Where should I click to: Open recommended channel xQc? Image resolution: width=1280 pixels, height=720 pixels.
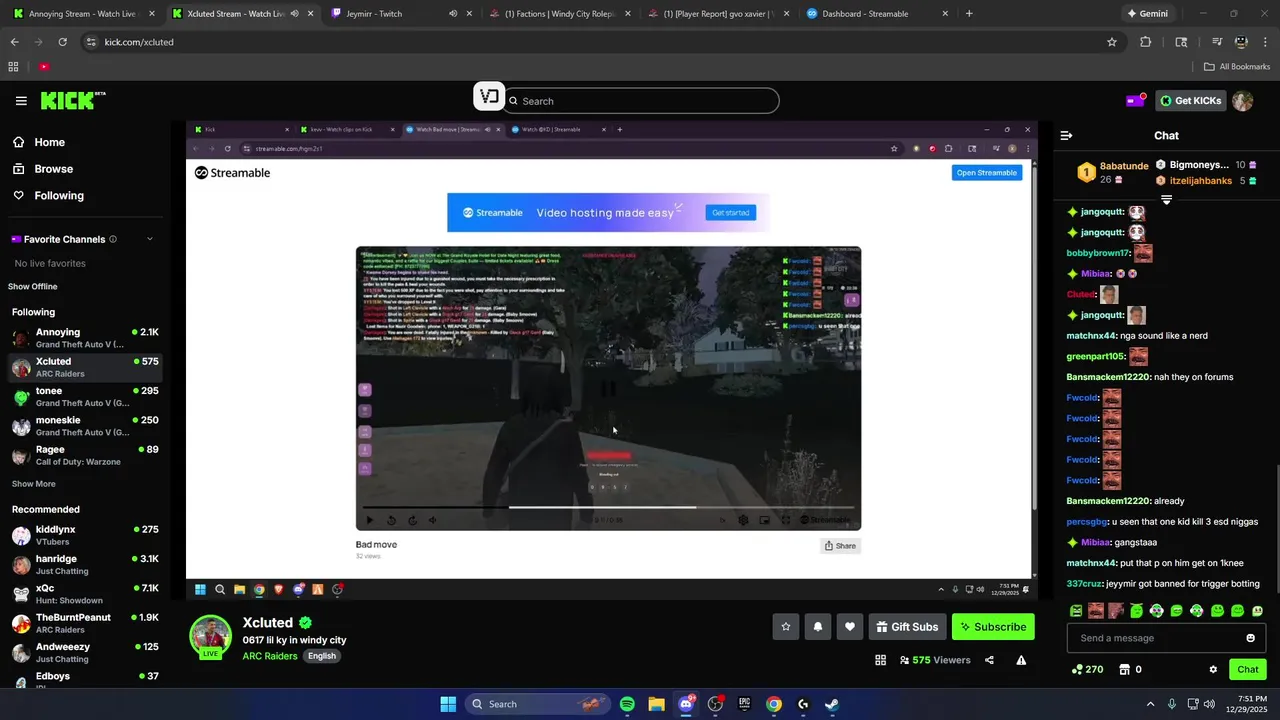[x=84, y=594]
